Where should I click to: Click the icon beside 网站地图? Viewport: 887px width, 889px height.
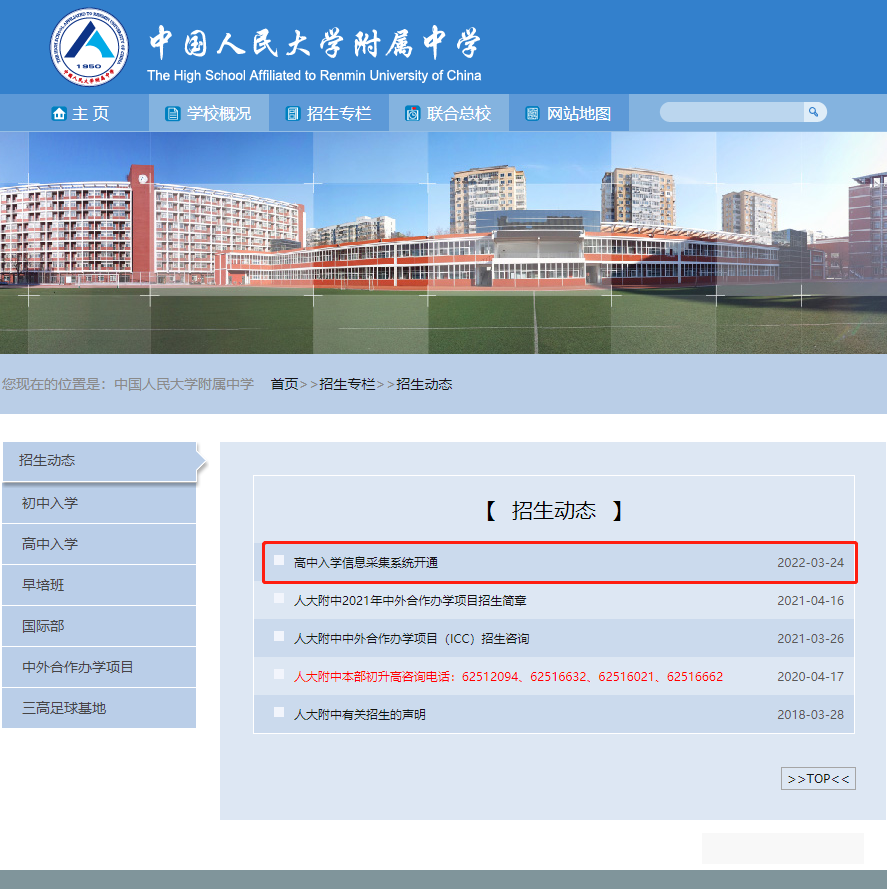click(532, 114)
